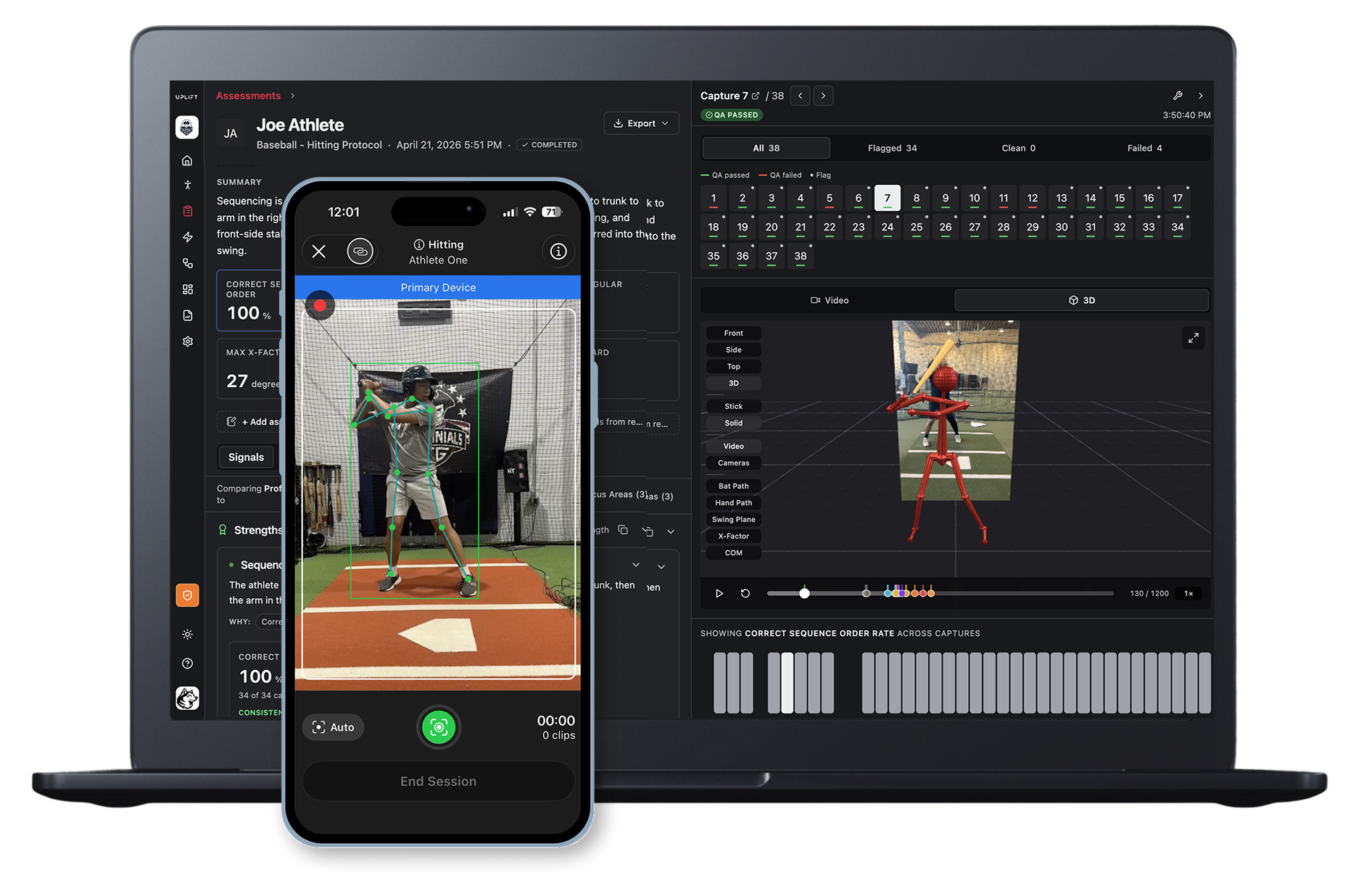
Task: Click the gray event marker on timeline
Action: click(x=866, y=593)
